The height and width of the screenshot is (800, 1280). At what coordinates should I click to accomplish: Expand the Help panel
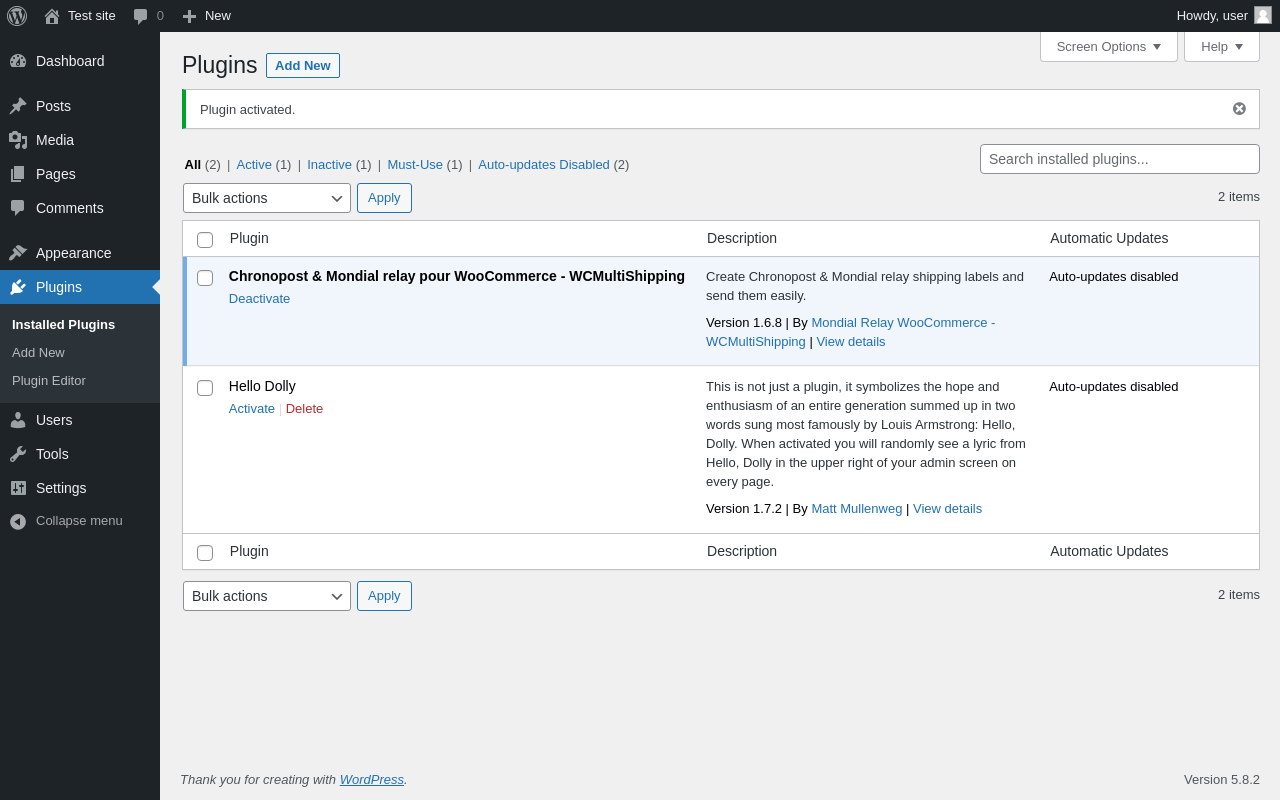(x=1221, y=46)
